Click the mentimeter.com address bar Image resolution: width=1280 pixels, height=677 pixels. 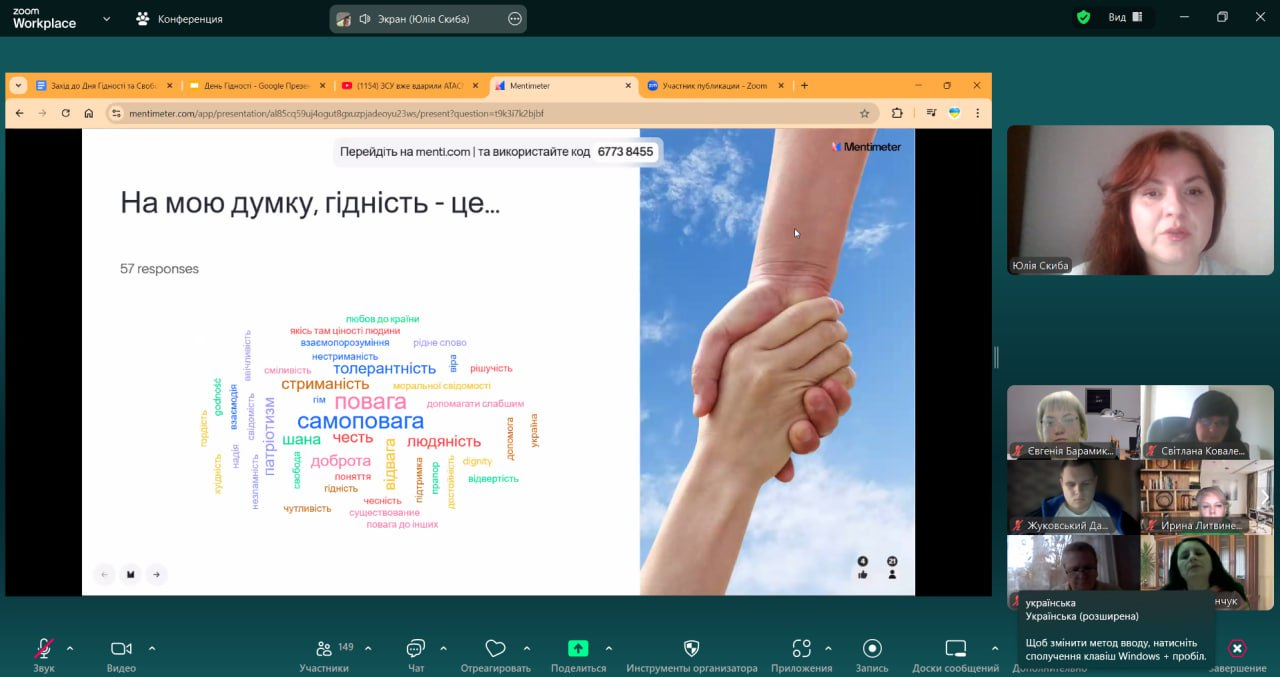coord(490,113)
